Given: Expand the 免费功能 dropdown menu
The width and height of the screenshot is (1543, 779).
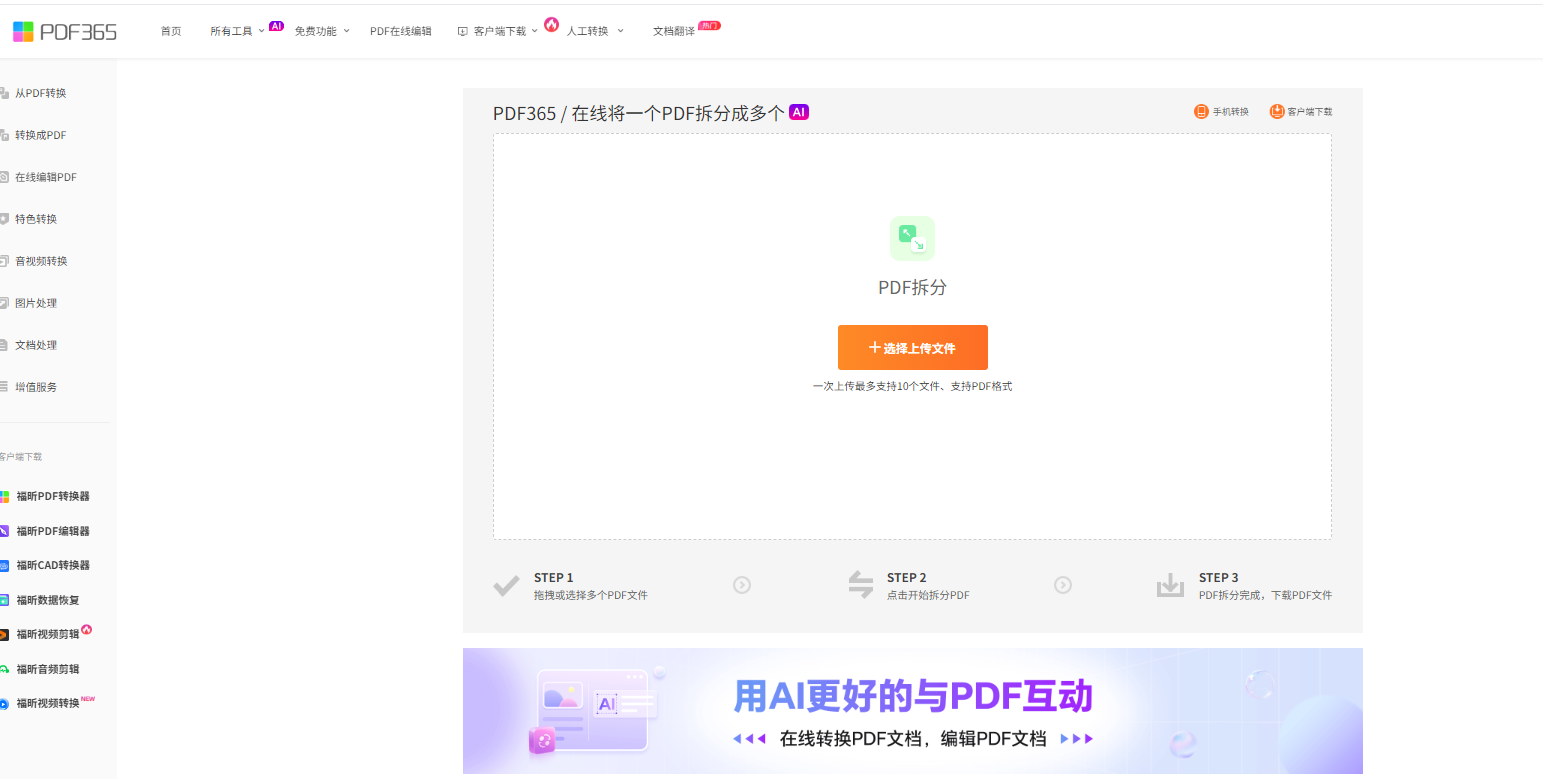Looking at the screenshot, I should tap(321, 31).
